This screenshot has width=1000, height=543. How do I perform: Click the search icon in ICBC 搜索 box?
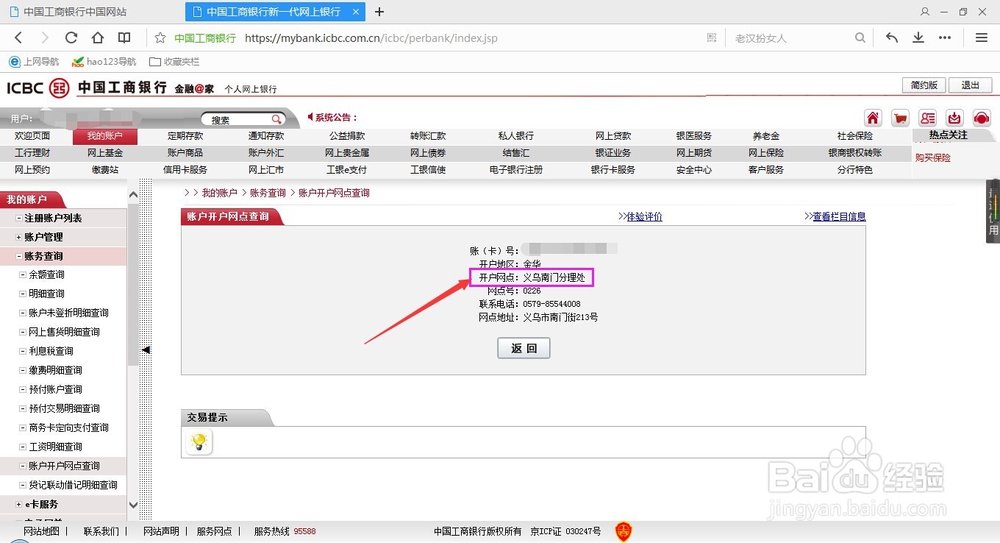(x=276, y=119)
